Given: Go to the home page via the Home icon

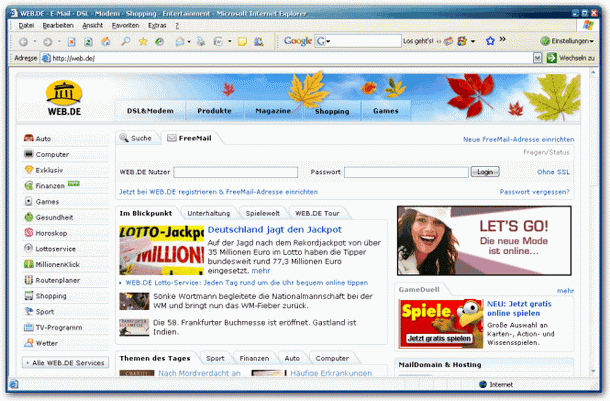Looking at the screenshot, I should click(105, 42).
